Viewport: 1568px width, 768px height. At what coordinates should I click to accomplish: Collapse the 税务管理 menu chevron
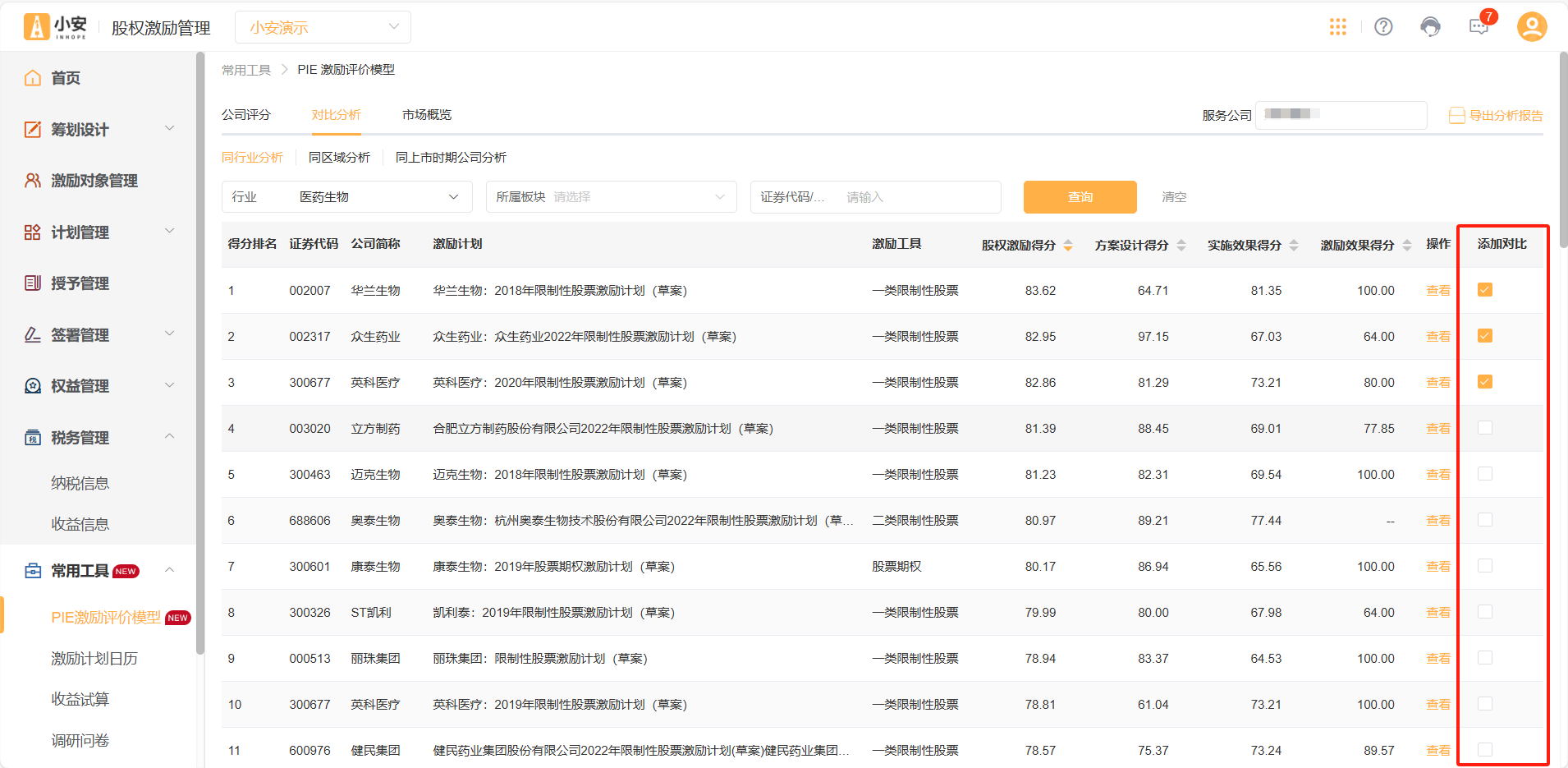(x=170, y=436)
